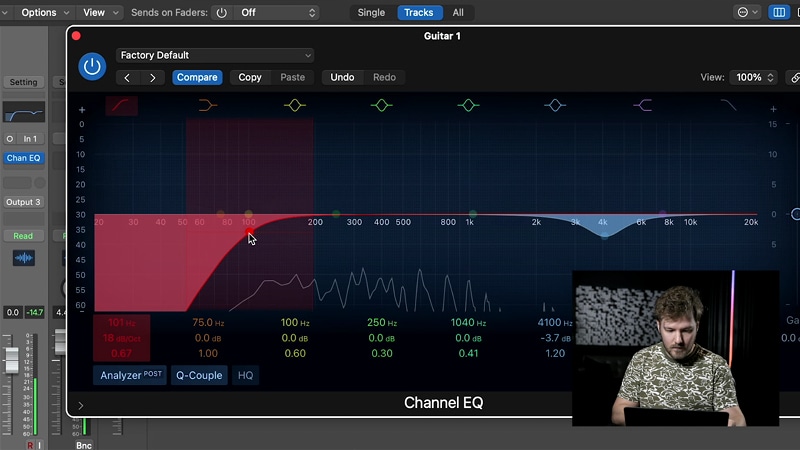Close the Guitar 1 plug-in window
The height and width of the screenshot is (450, 800).
coord(76,36)
